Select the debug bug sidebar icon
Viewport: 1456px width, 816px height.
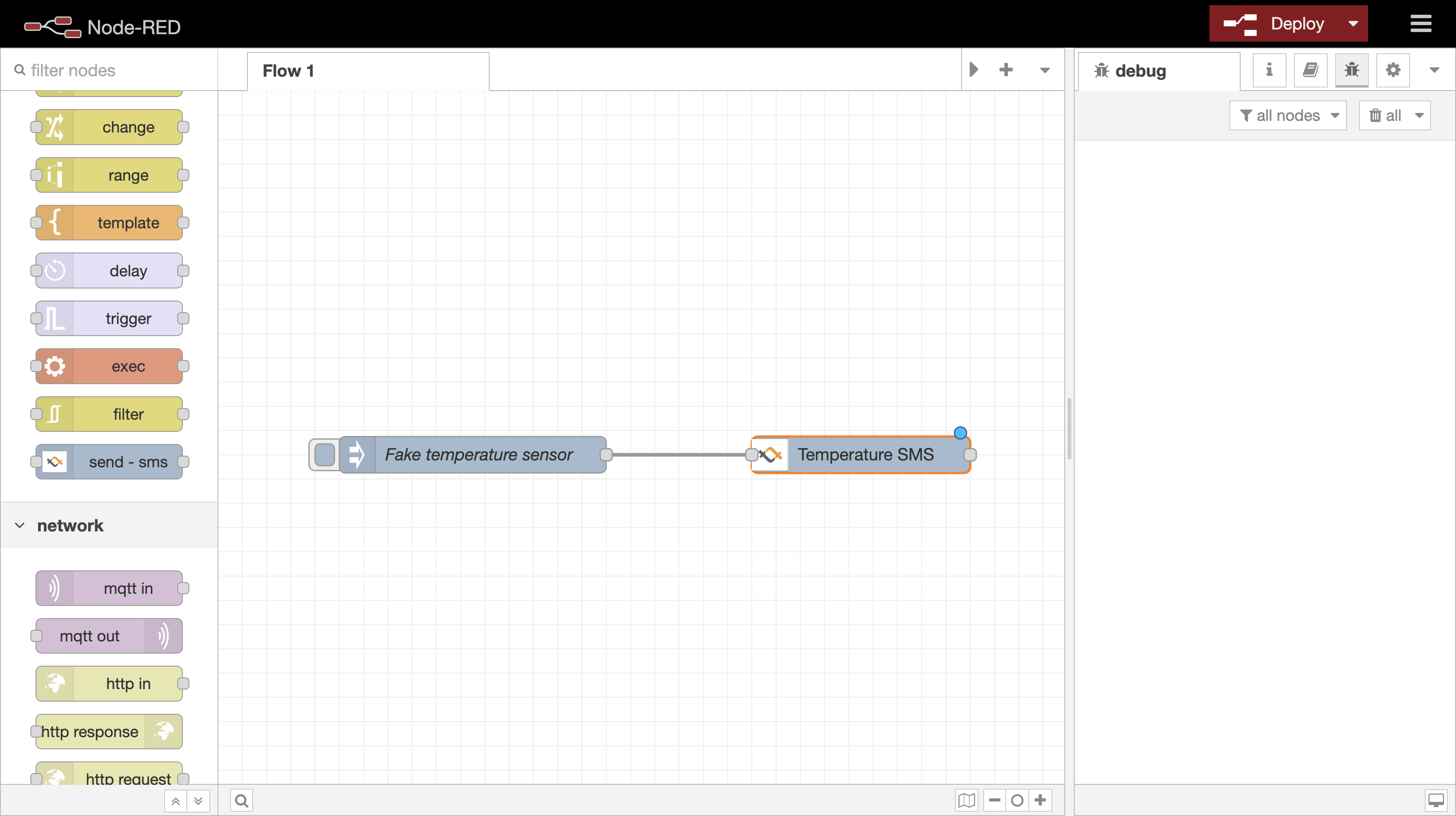[1352, 70]
